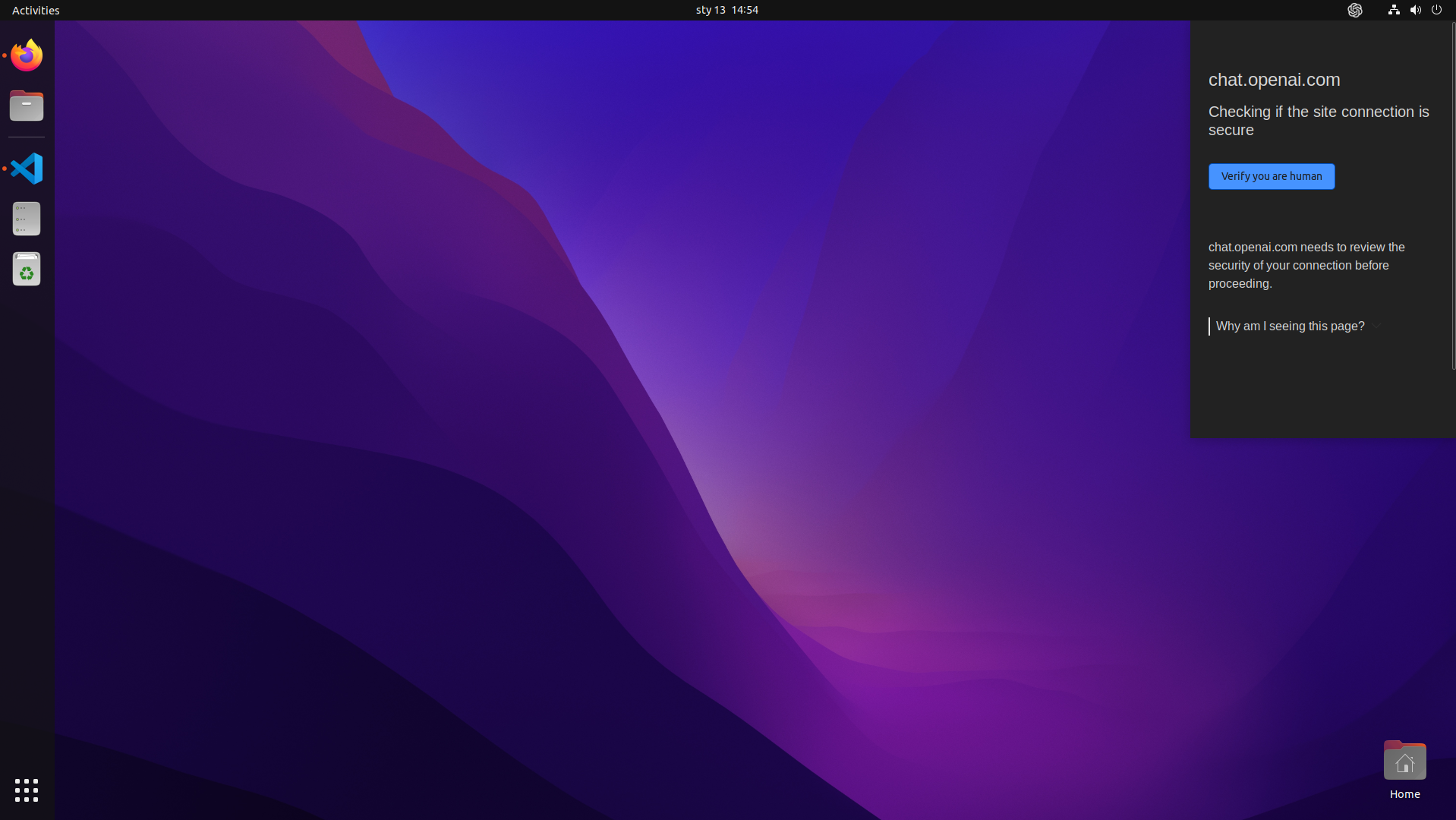Open Firefox from the dock
1456x820 pixels.
pyautogui.click(x=27, y=55)
